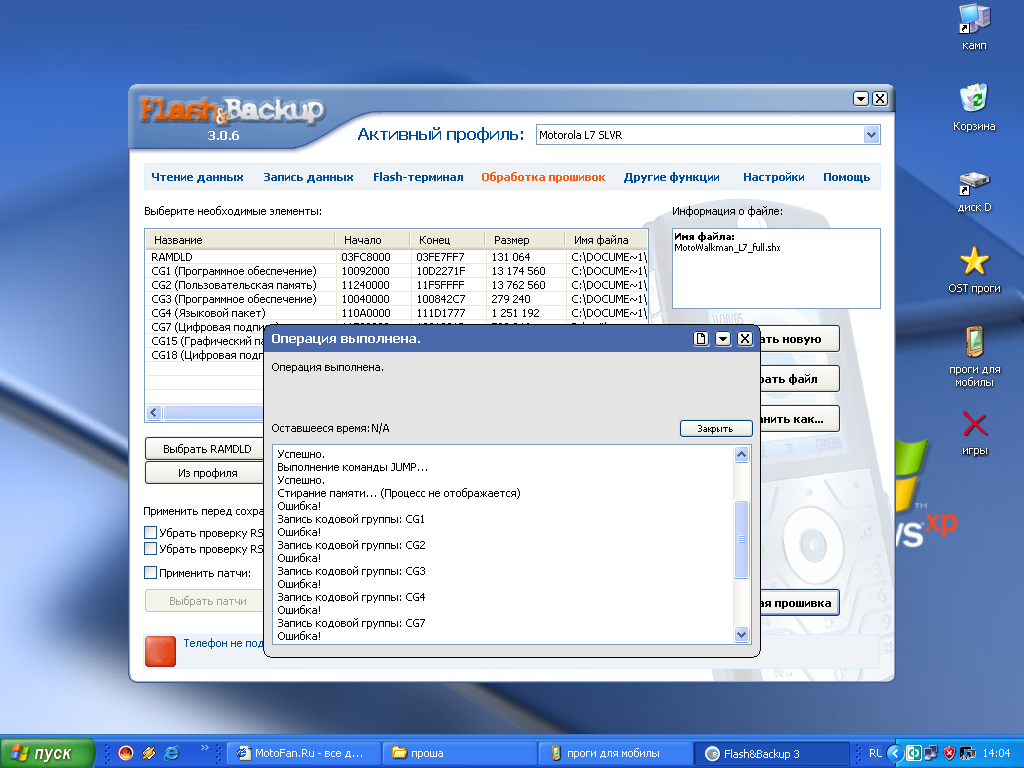Select the CG1 (Программное обеспечение) table row

(x=396, y=271)
